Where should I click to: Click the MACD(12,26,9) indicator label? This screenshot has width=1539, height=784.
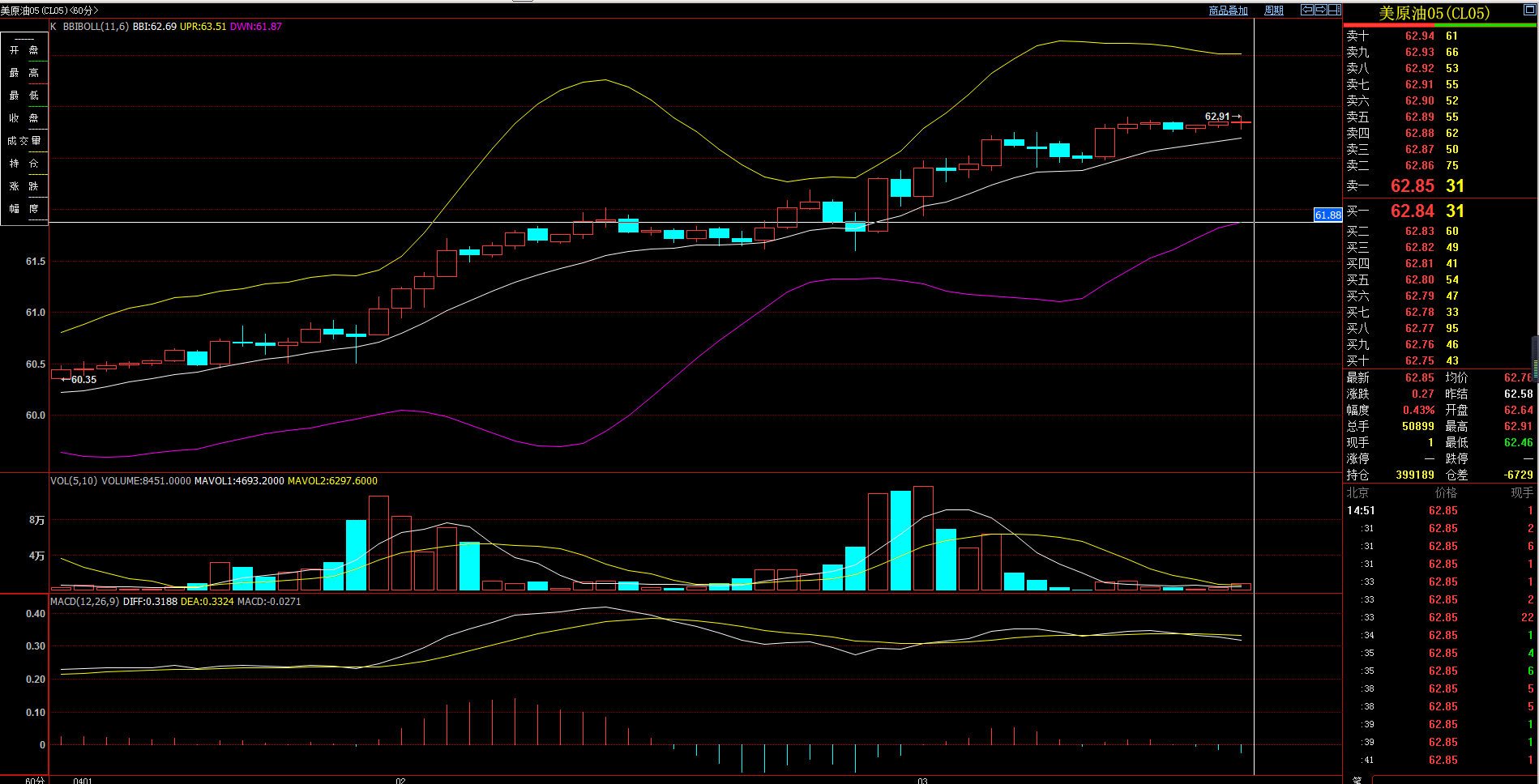(84, 602)
